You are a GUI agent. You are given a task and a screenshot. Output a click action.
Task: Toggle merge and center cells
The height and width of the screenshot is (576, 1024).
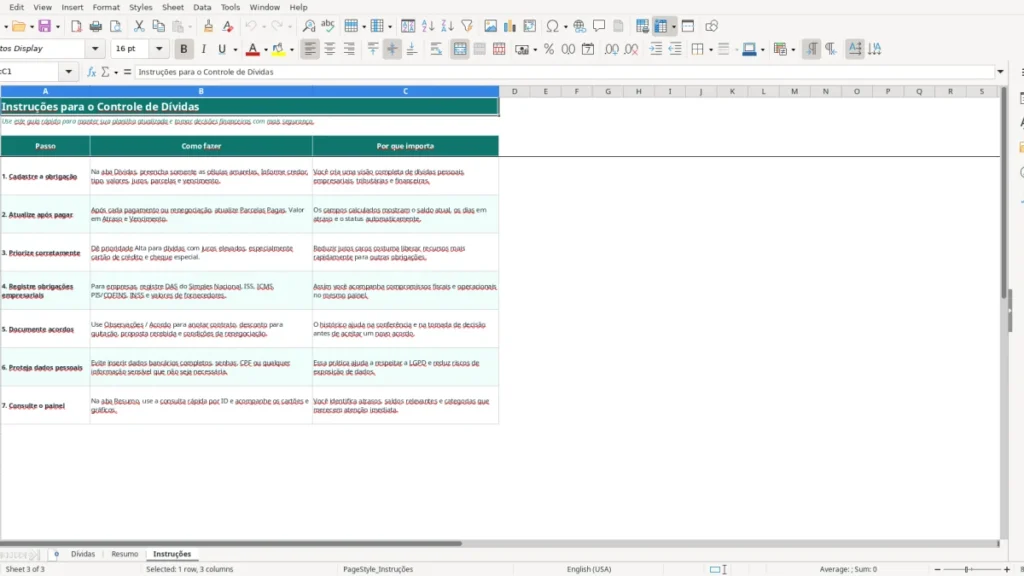(x=460, y=49)
